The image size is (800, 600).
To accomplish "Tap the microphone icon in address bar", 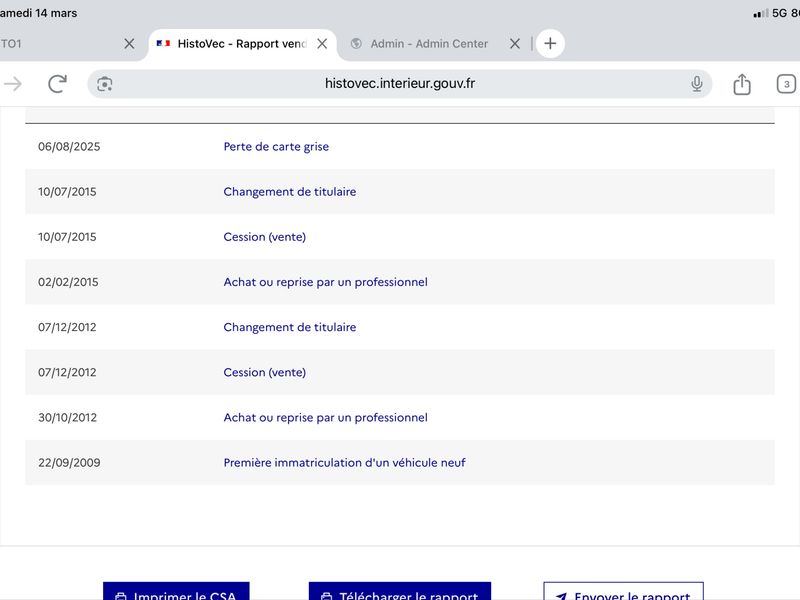I will click(x=696, y=84).
